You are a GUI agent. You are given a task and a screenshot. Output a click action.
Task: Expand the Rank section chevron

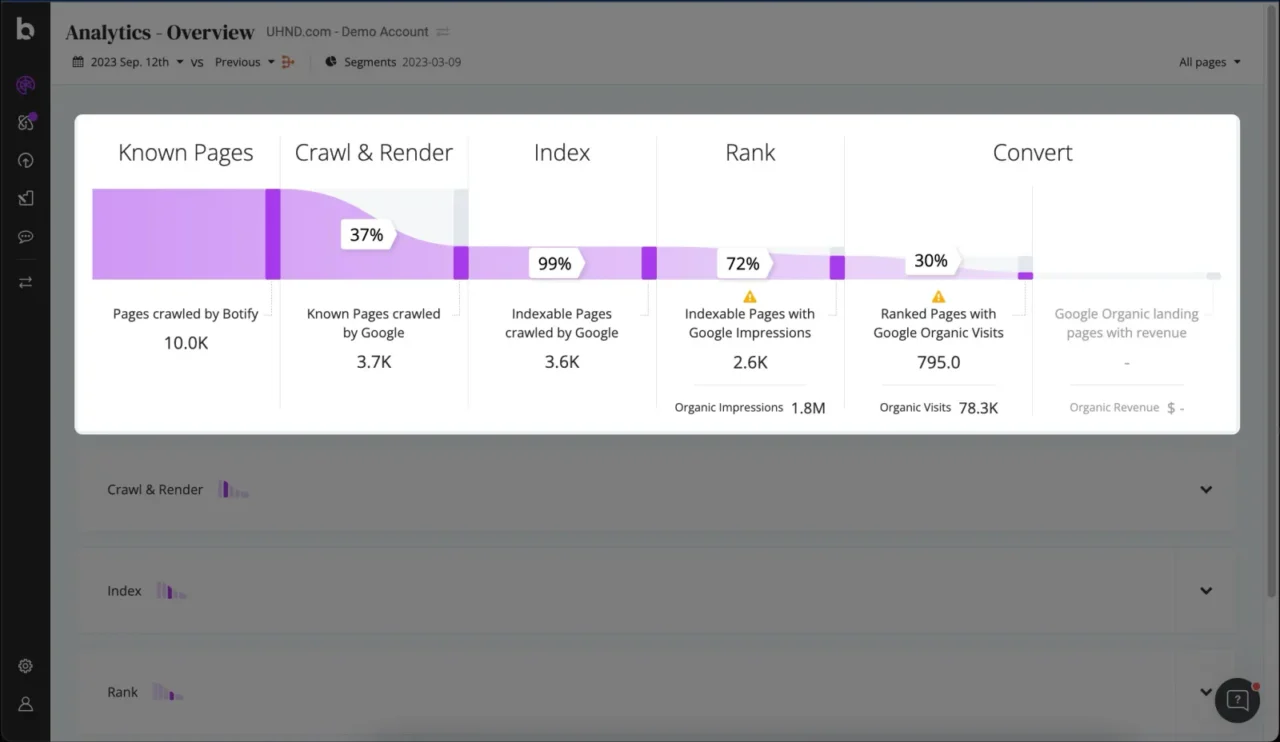(x=1206, y=692)
